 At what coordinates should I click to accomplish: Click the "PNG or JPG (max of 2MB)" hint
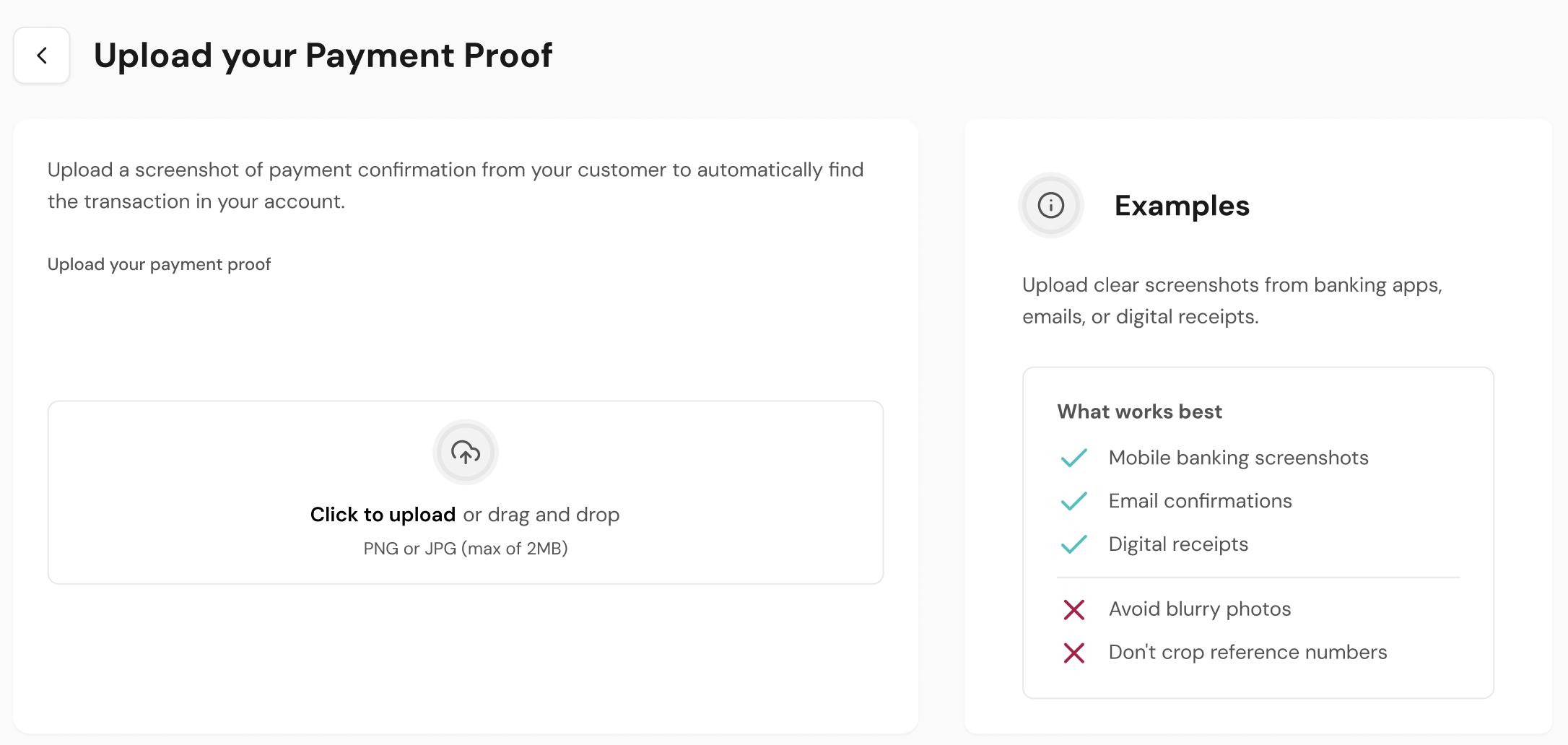pos(466,549)
